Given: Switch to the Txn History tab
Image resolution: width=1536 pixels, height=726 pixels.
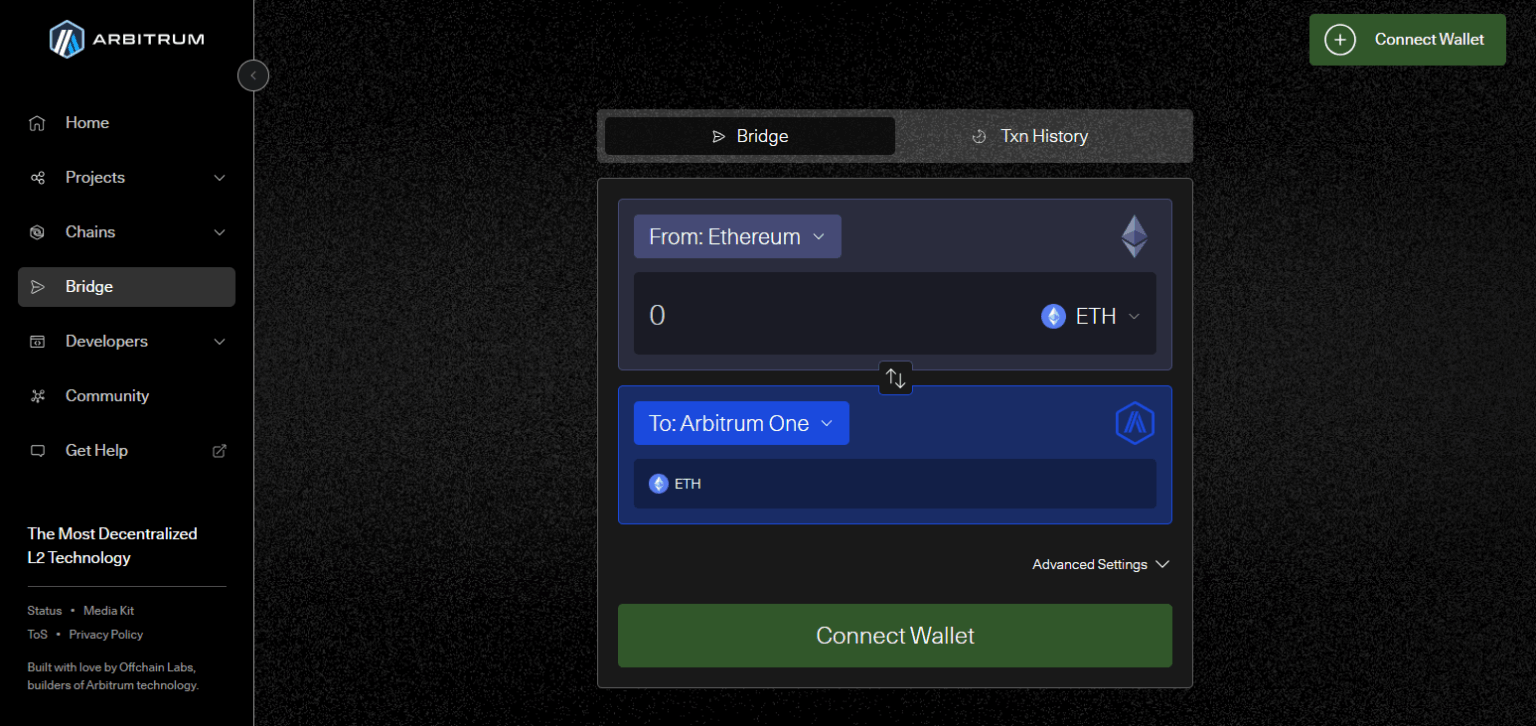Looking at the screenshot, I should (x=1030, y=135).
